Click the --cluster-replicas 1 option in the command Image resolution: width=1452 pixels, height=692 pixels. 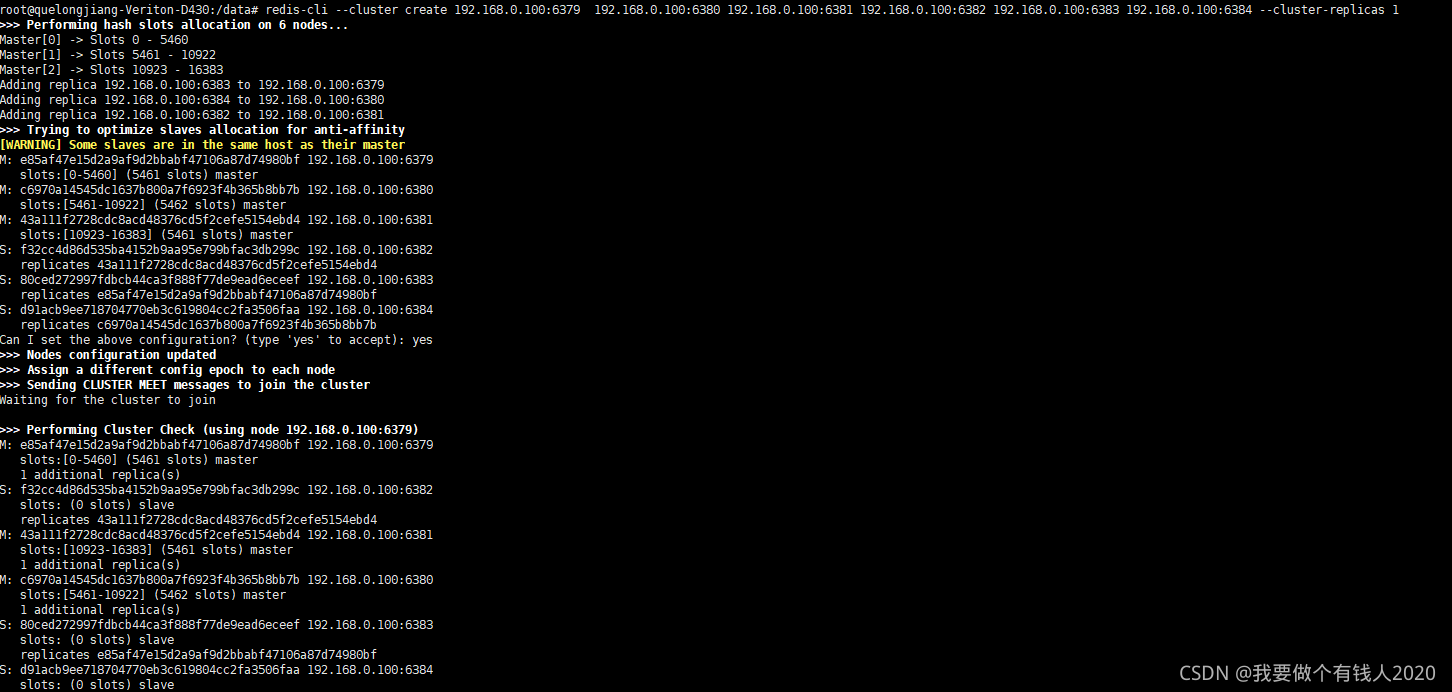click(x=1329, y=9)
